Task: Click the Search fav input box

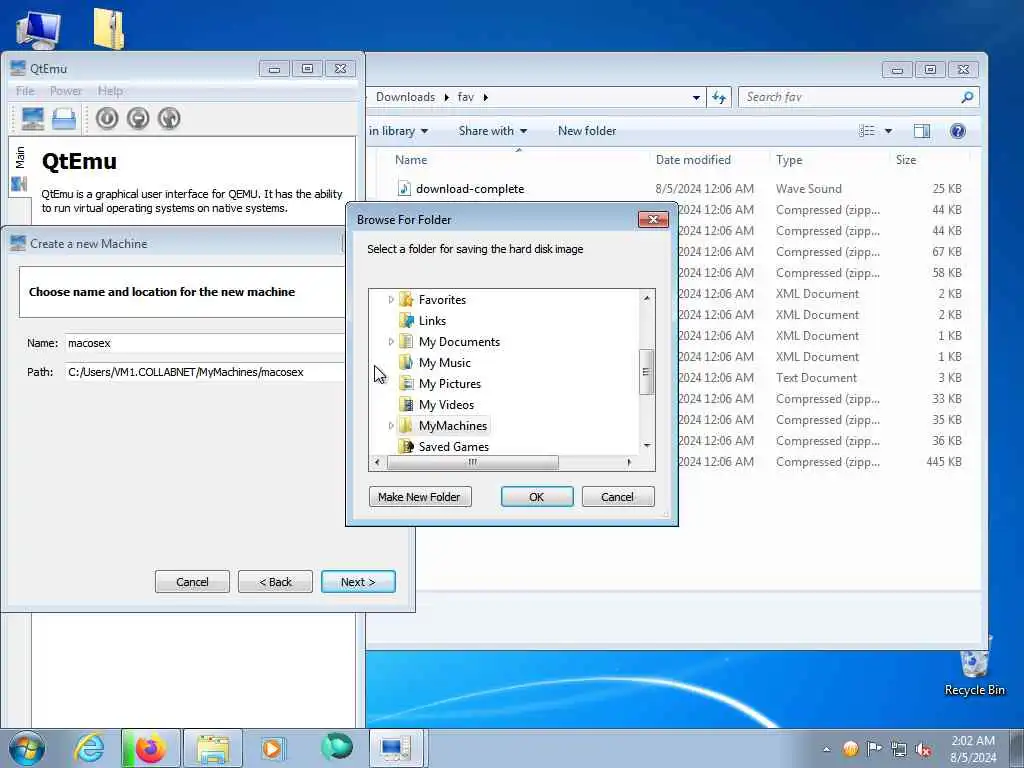Action: coord(849,97)
